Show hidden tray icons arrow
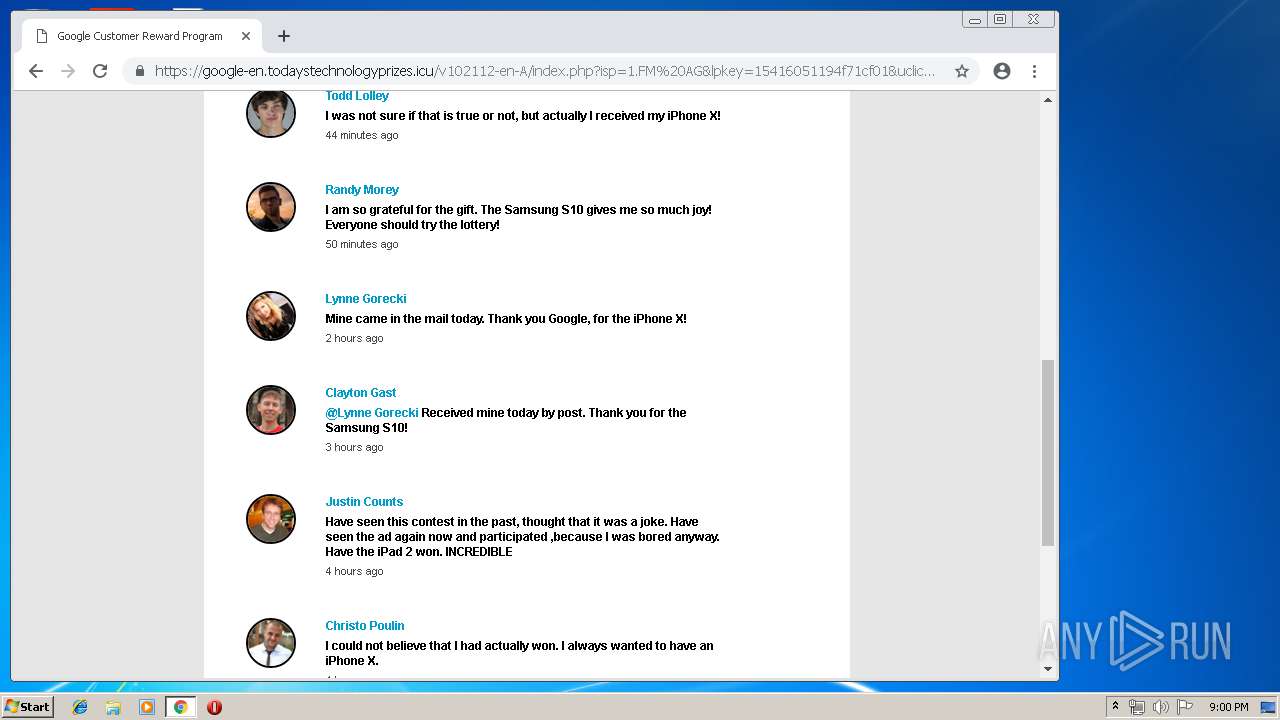The height and width of the screenshot is (720, 1280). pos(1115,707)
